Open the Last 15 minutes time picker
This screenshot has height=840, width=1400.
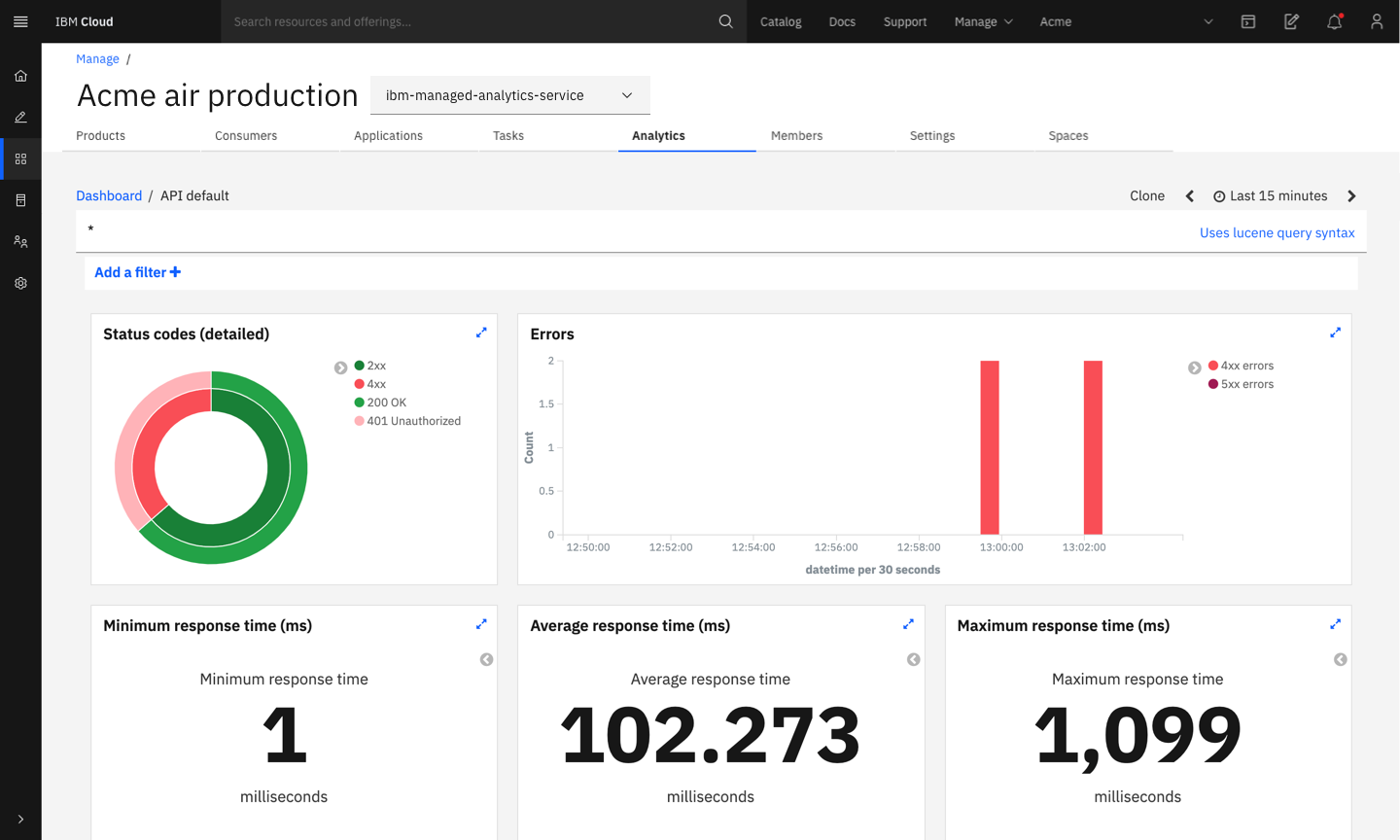point(1271,195)
